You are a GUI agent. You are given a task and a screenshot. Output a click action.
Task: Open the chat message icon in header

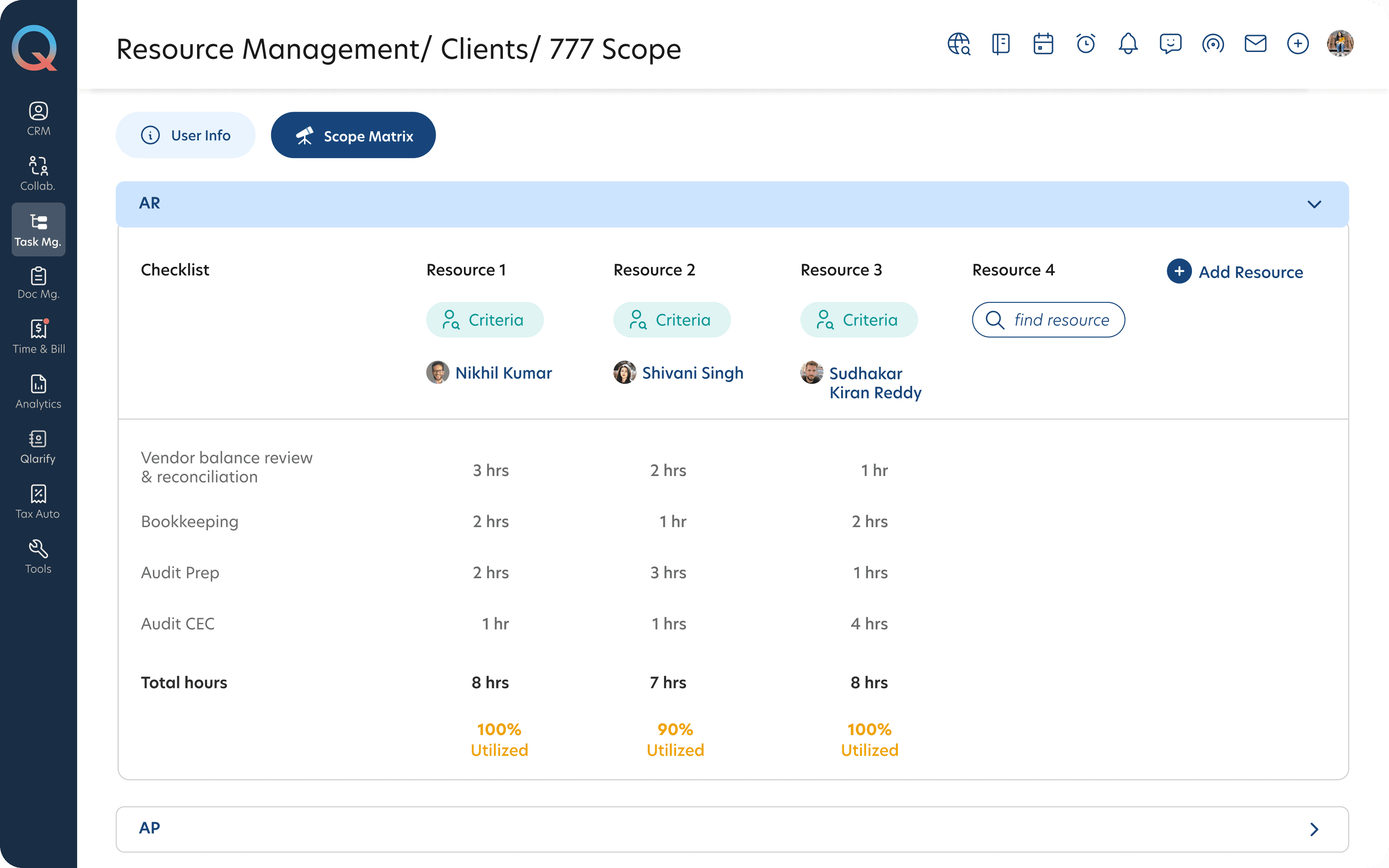coord(1170,44)
